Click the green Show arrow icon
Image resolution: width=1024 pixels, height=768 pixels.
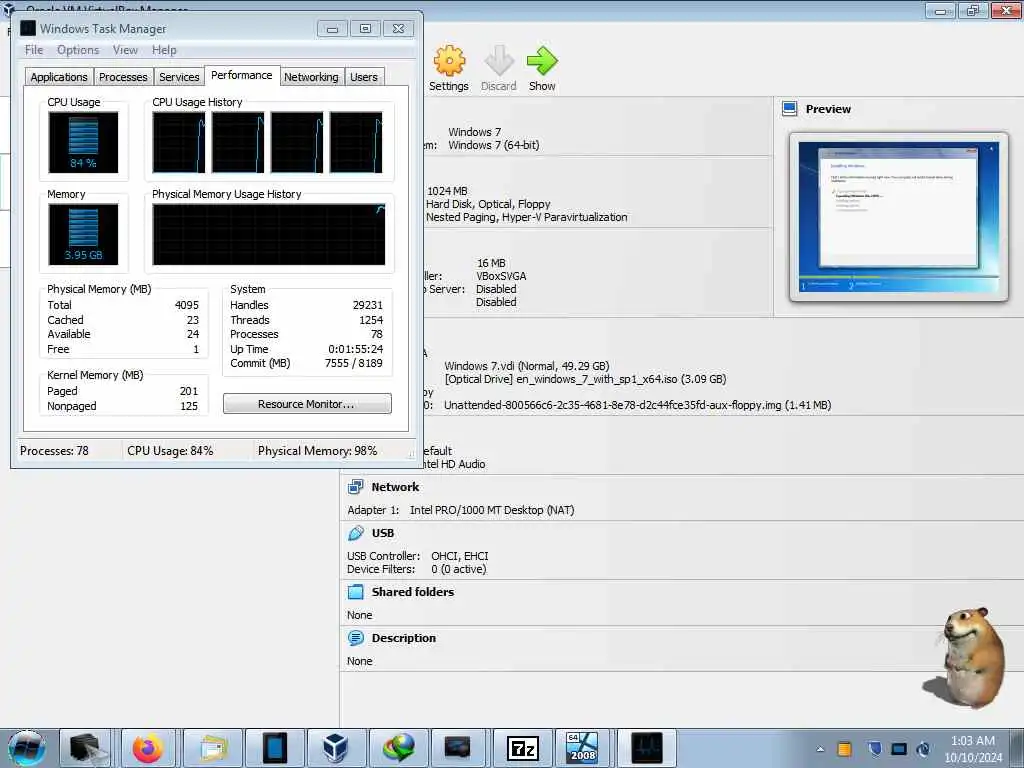(x=542, y=61)
